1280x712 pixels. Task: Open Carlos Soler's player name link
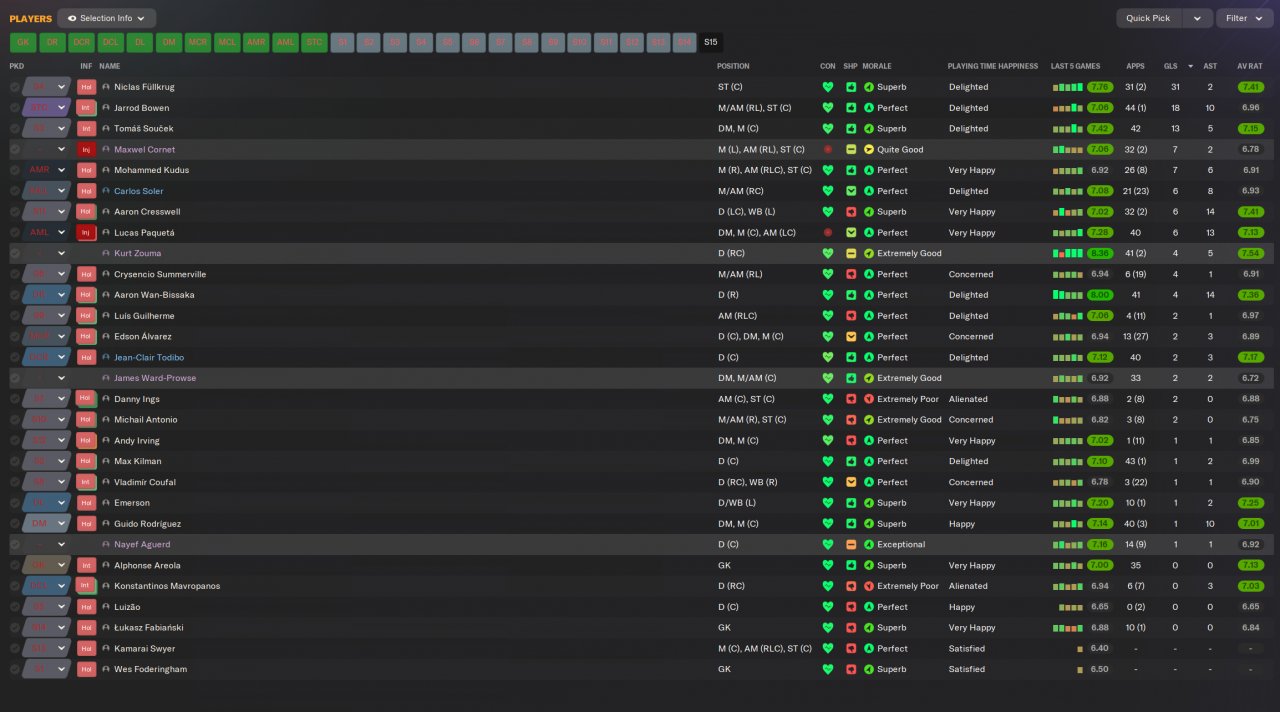tap(138, 191)
